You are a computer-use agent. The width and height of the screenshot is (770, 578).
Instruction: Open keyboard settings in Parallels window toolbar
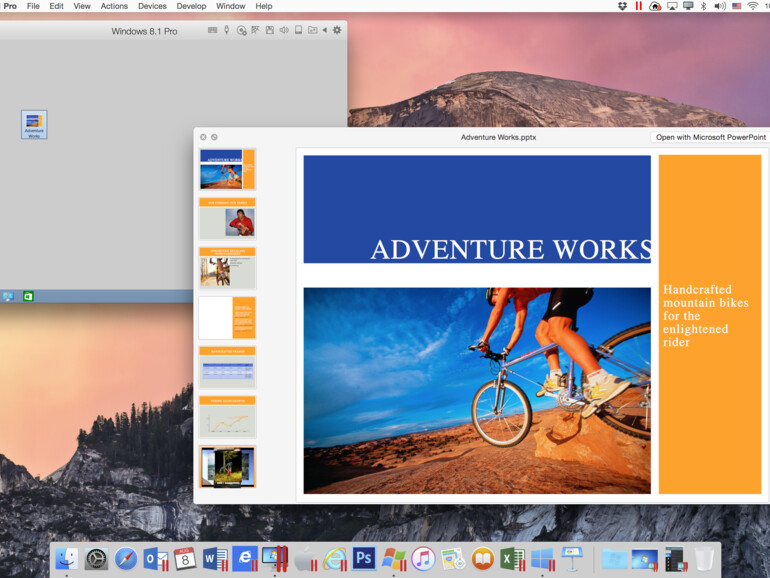(x=212, y=30)
